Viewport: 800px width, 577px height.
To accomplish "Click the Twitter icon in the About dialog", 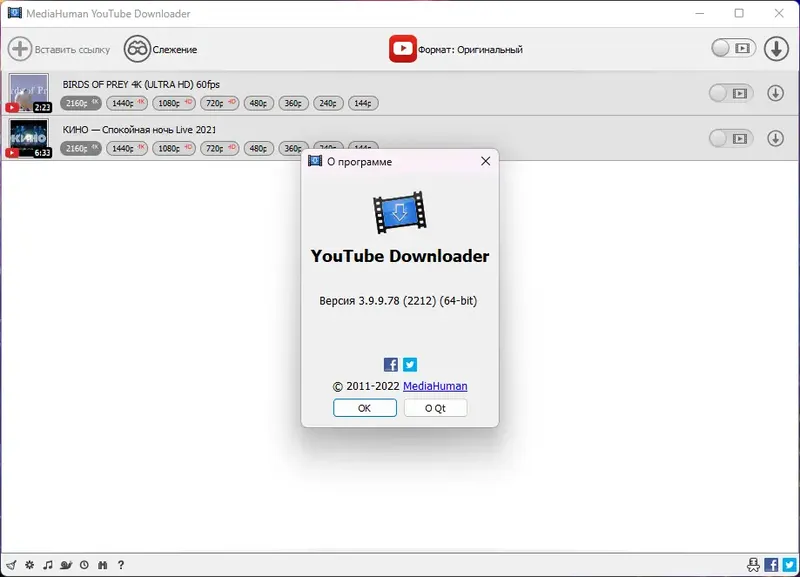I will 410,364.
